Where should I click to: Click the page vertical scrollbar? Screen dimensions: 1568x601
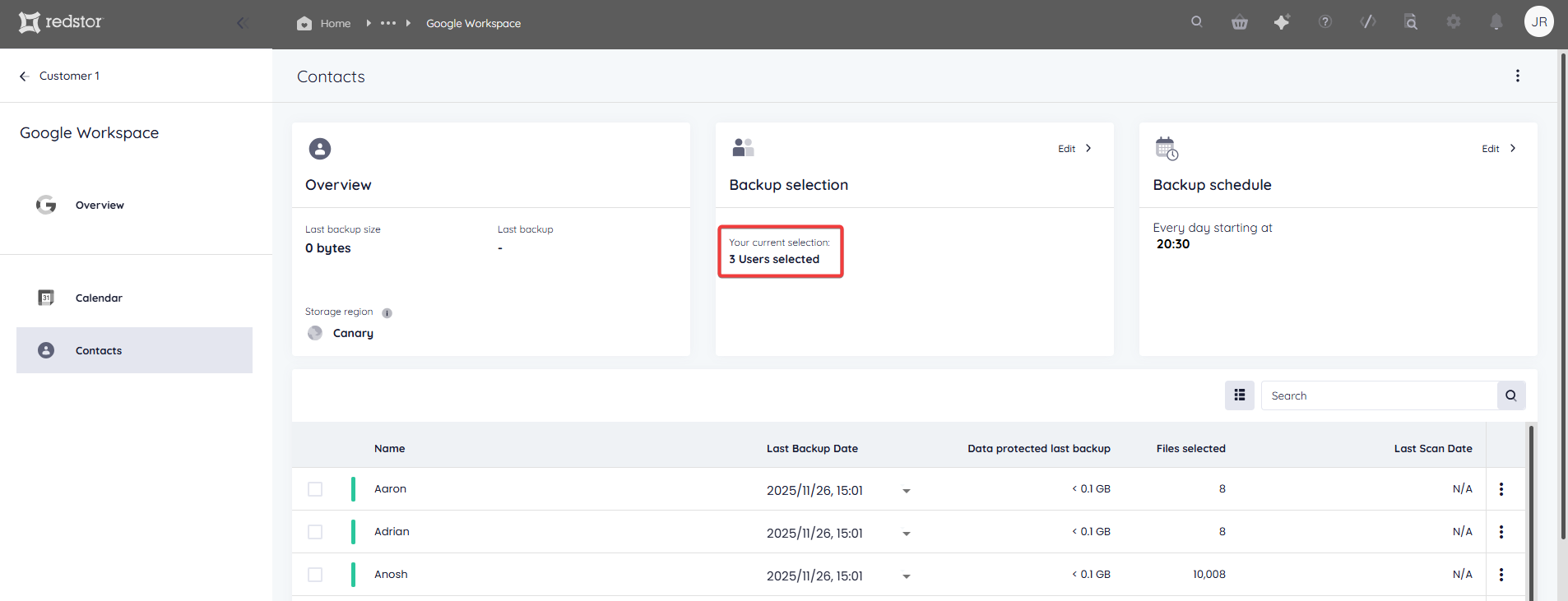coord(1563,296)
